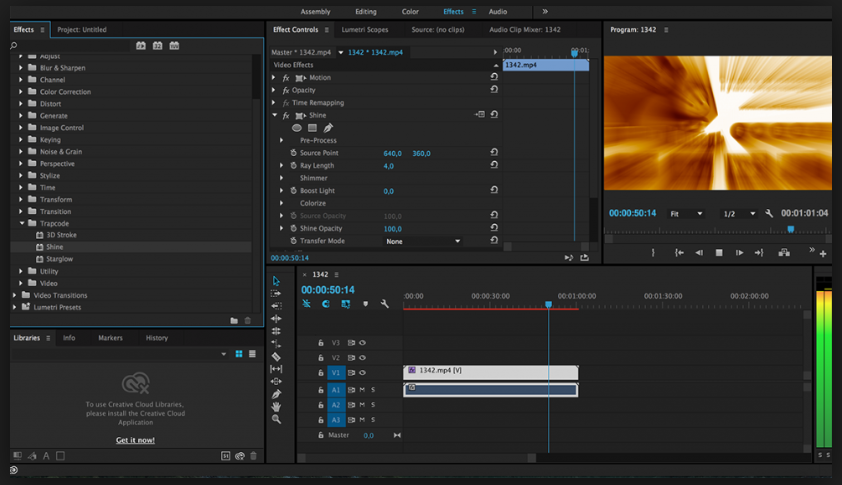Select the 1342.mp4 [V] video clip
Image resolution: width=842 pixels, height=485 pixels.
coord(491,372)
